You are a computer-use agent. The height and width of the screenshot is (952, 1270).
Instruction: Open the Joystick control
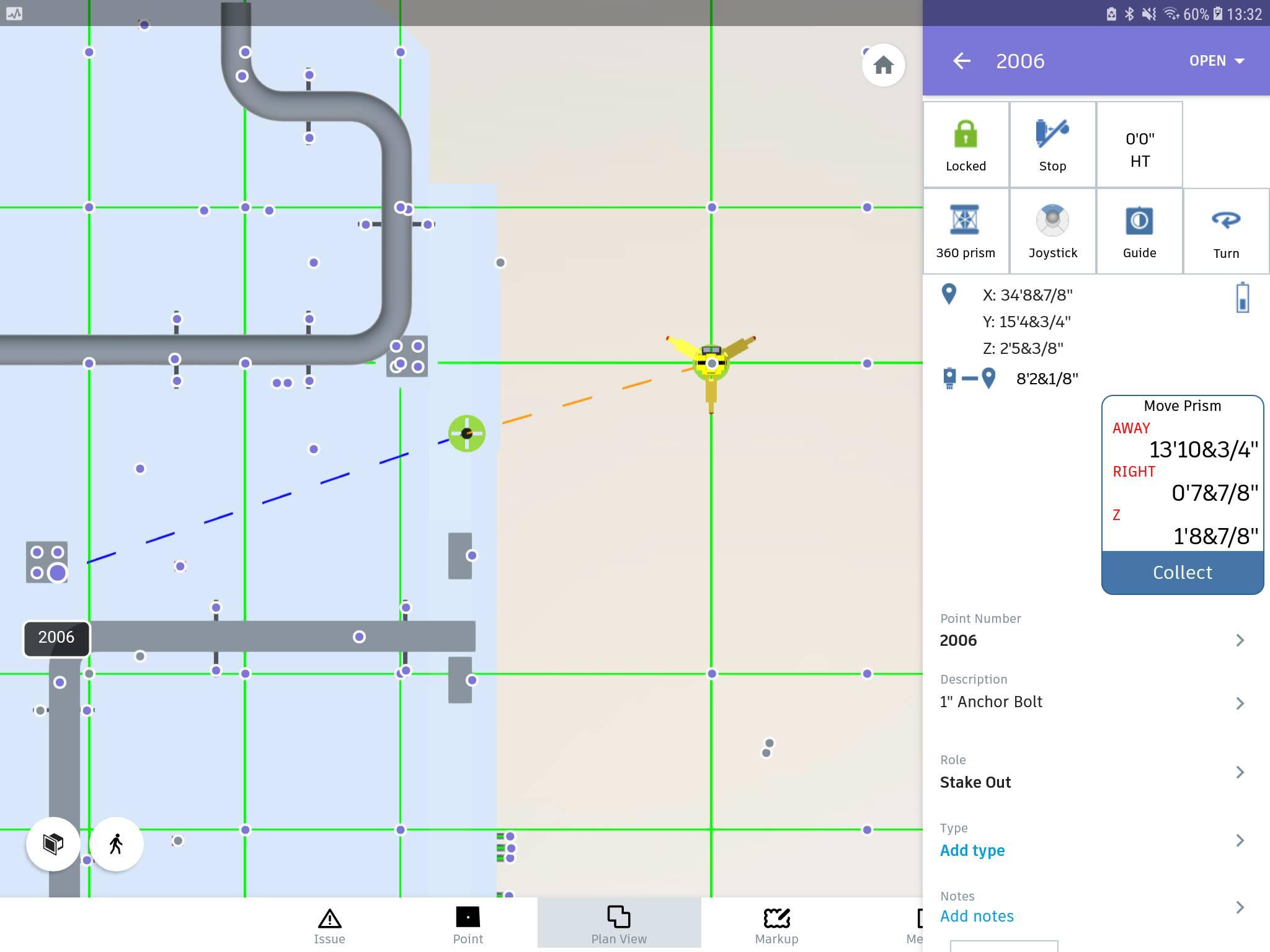1052,231
